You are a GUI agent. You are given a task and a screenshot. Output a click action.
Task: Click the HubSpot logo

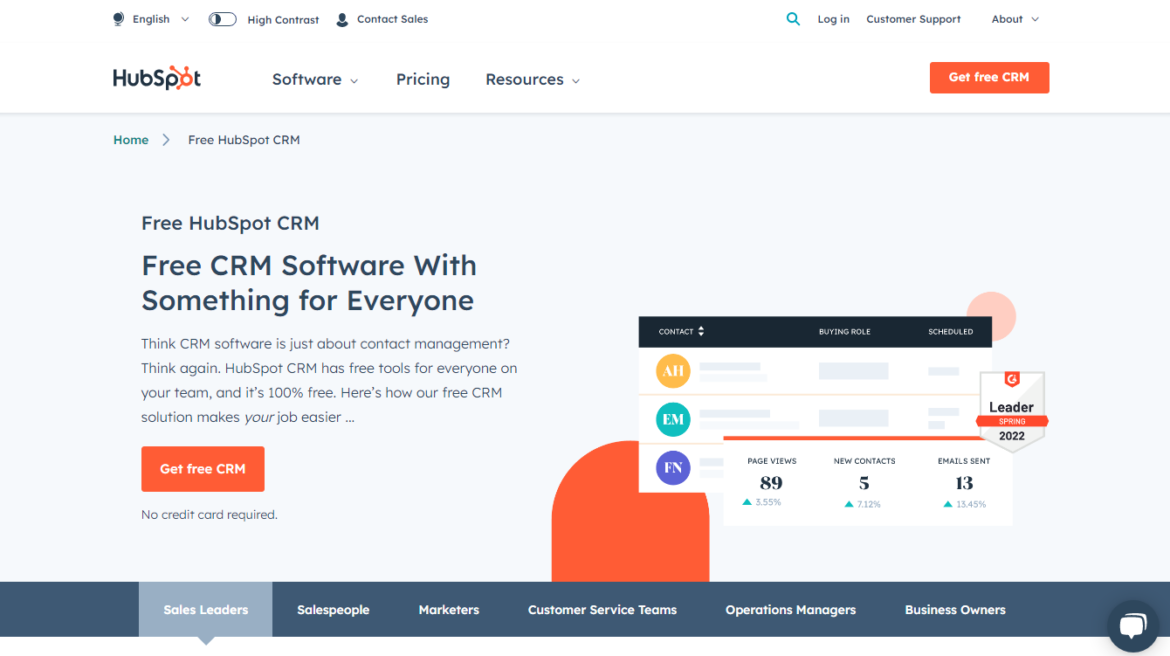157,78
